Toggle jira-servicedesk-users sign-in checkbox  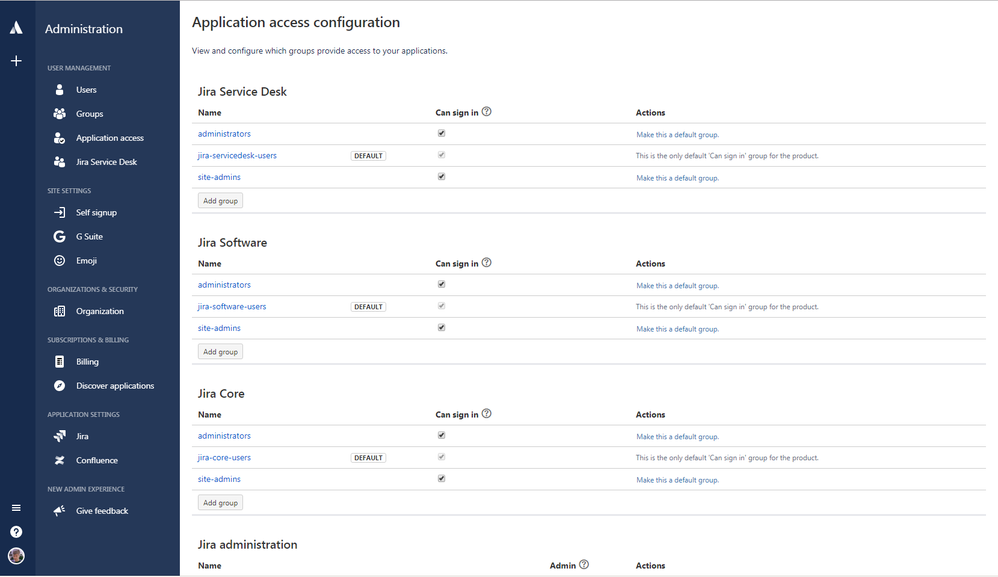[x=441, y=155]
